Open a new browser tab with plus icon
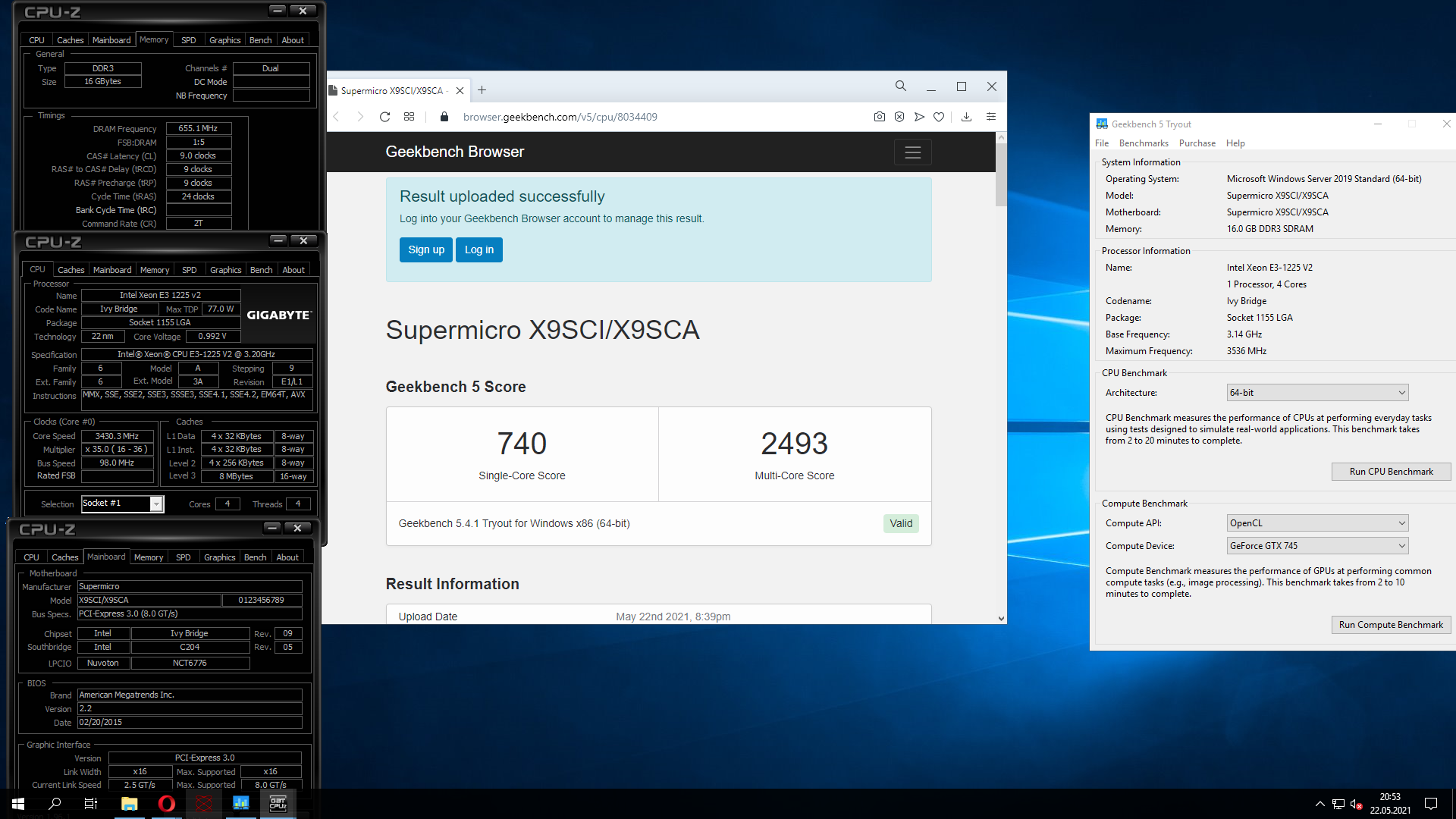Viewport: 1456px width, 819px height. coord(482,90)
